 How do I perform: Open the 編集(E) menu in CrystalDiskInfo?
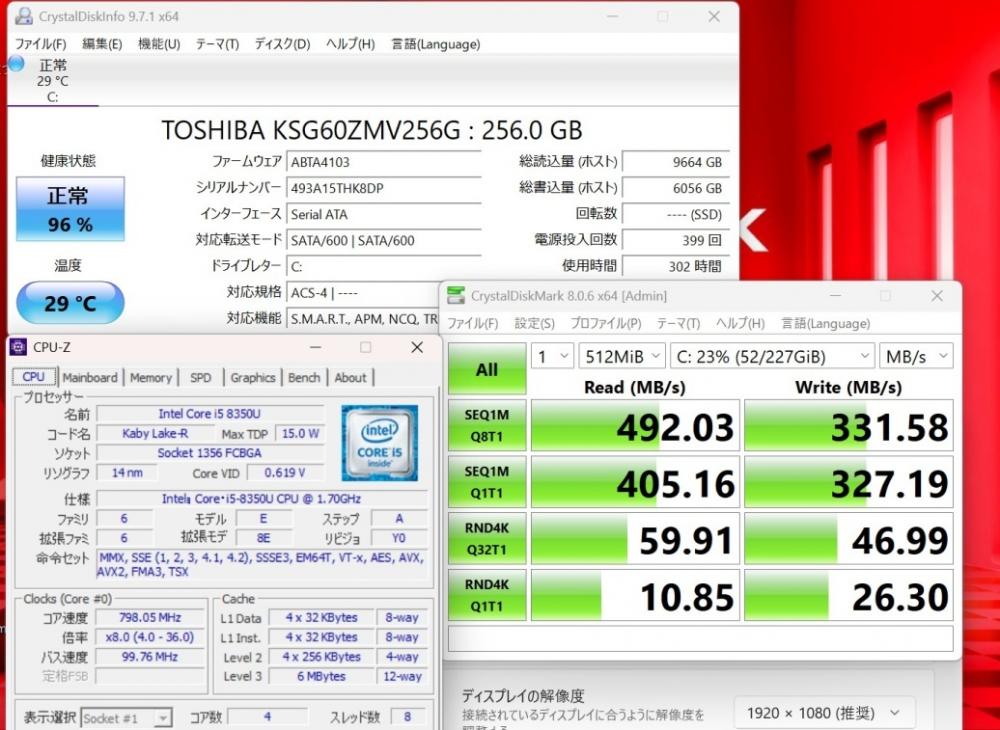pyautogui.click(x=102, y=44)
